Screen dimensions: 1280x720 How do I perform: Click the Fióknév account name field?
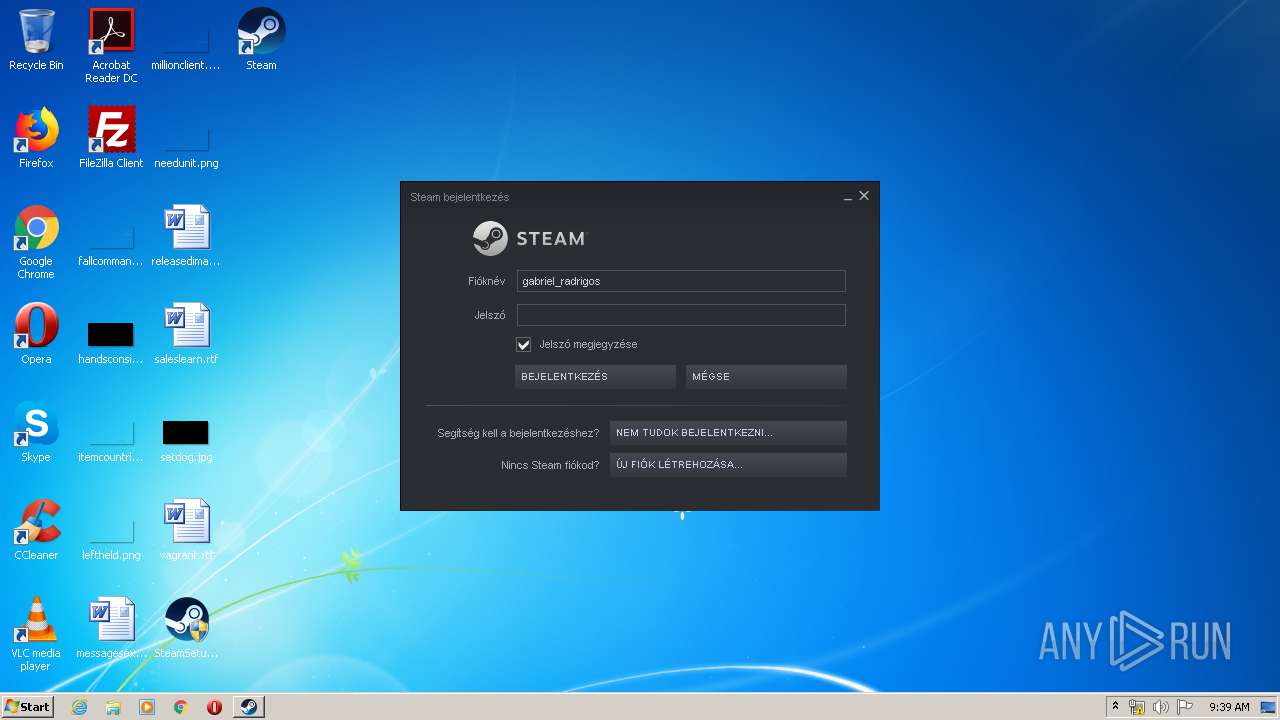coord(681,281)
